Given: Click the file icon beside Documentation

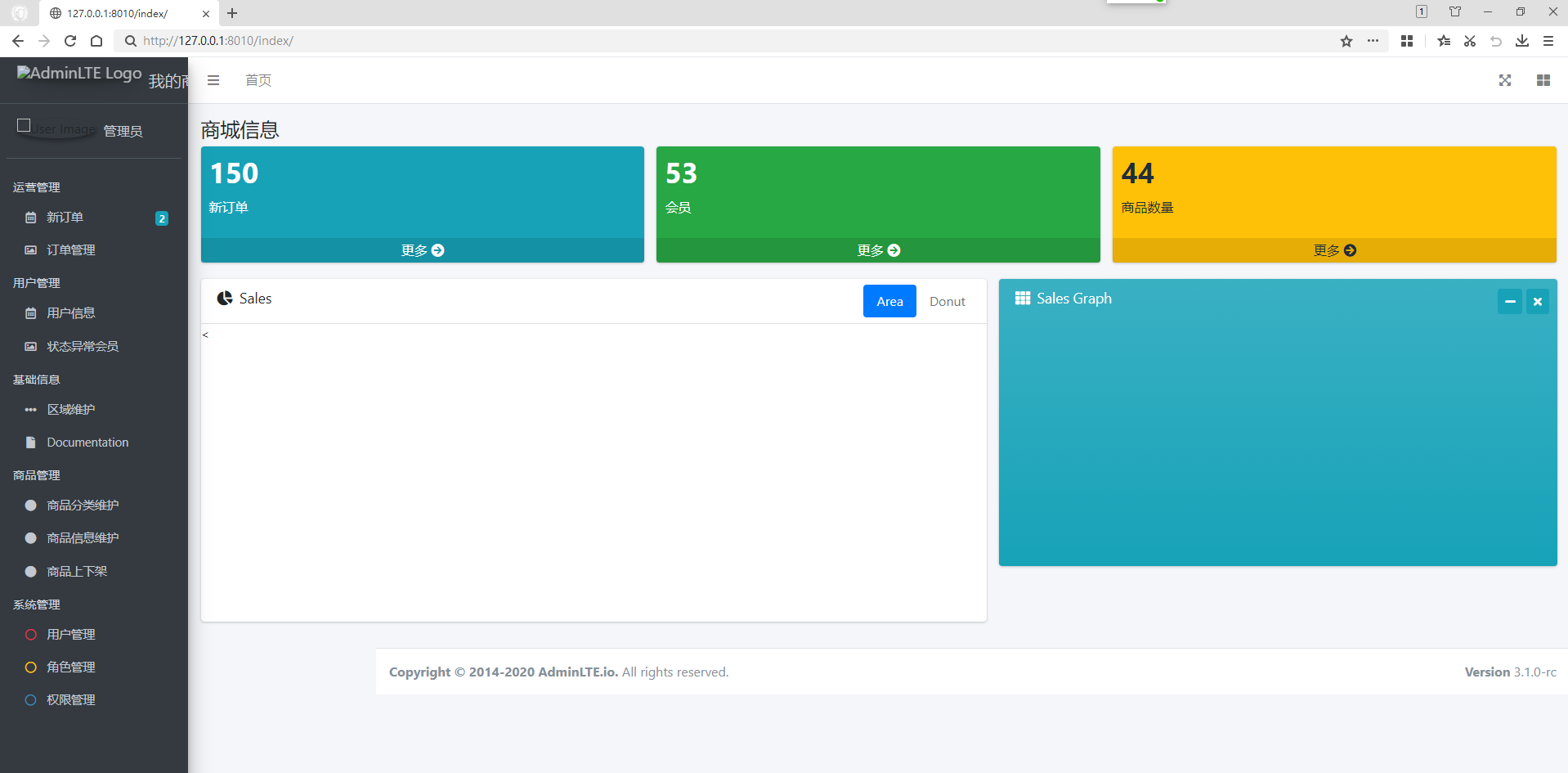Looking at the screenshot, I should click(x=31, y=443).
